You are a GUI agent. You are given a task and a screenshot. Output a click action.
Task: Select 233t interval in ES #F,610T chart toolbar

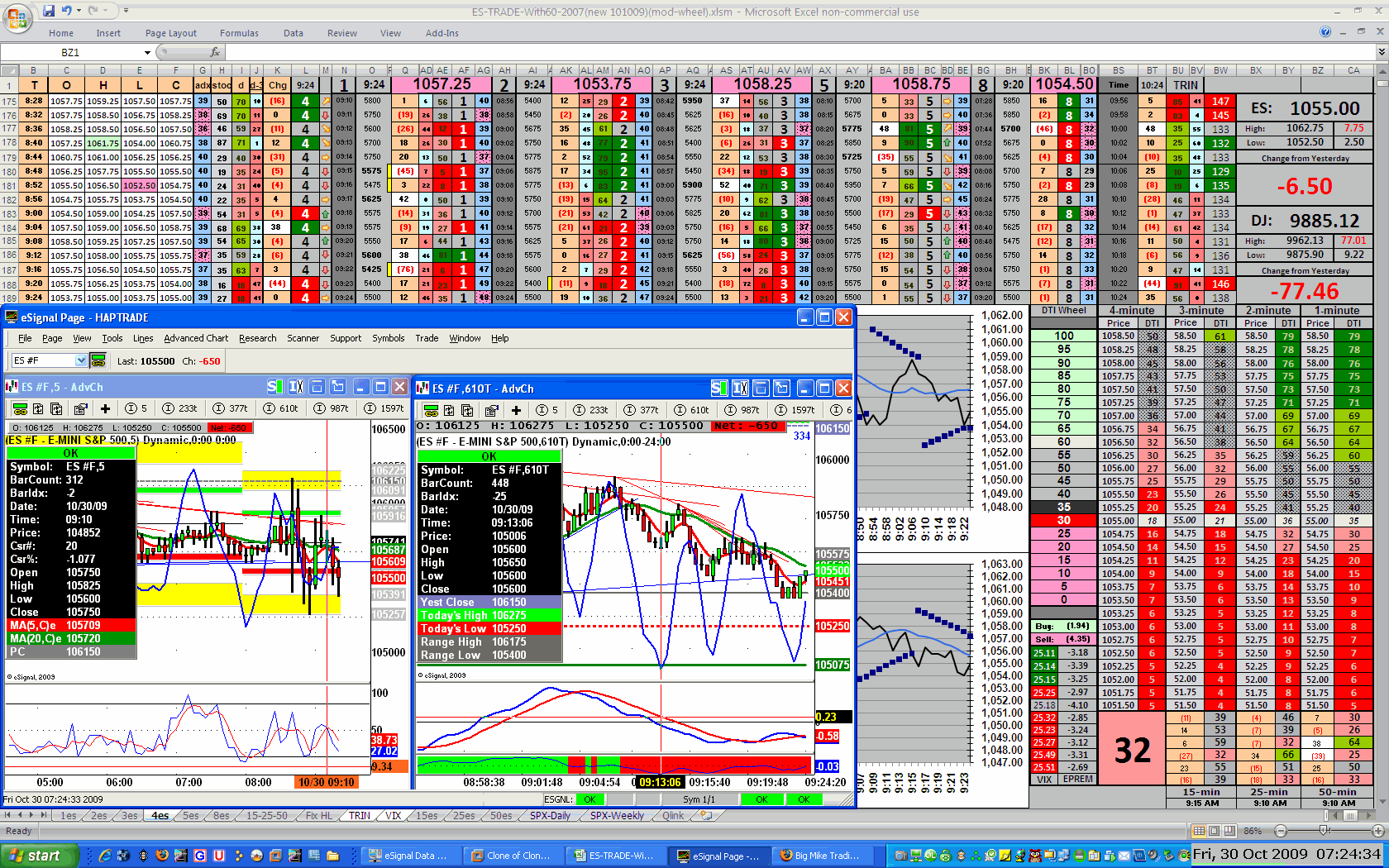[592, 410]
